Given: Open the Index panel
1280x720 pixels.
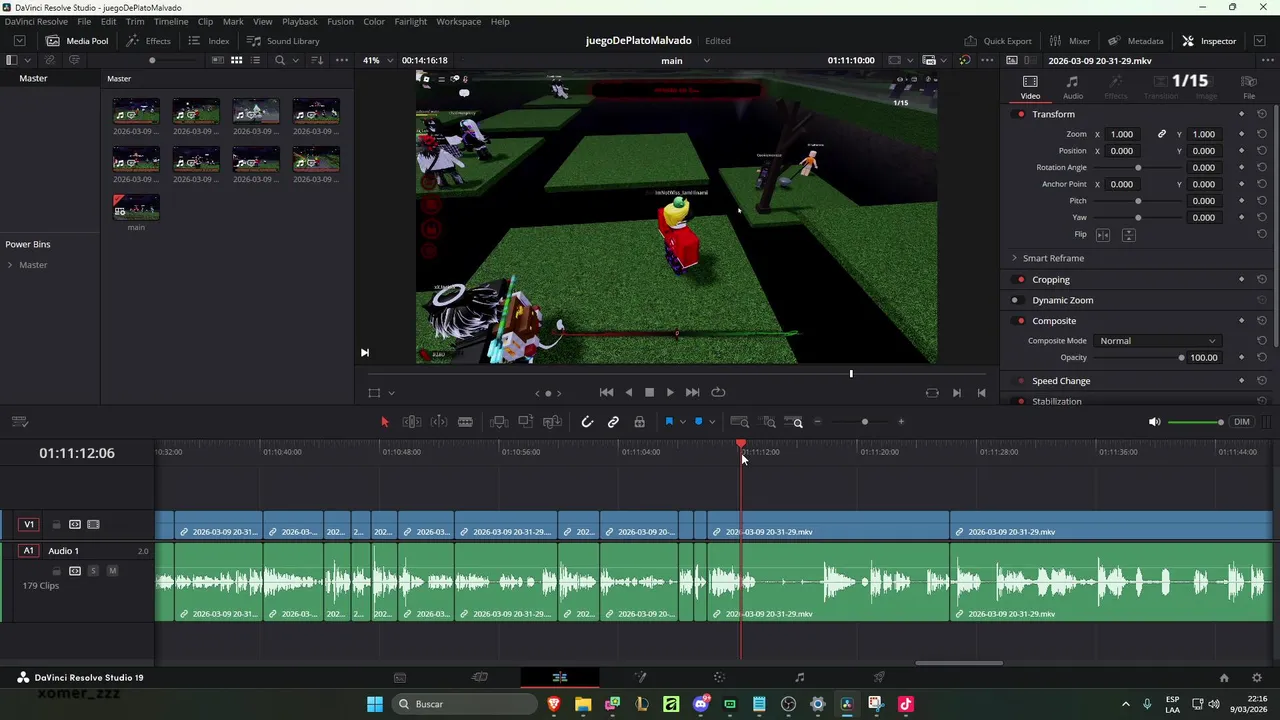Looking at the screenshot, I should pyautogui.click(x=209, y=41).
